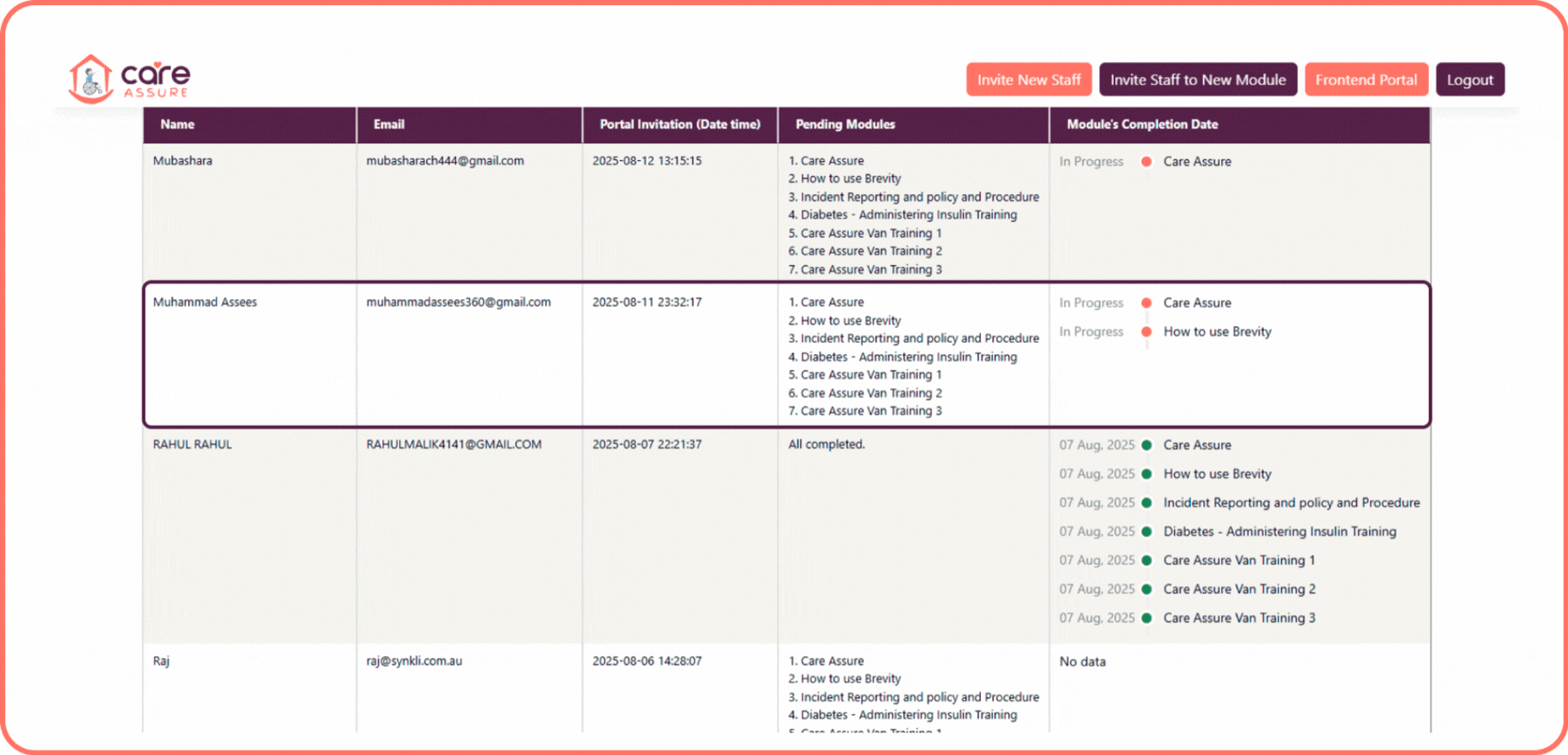The height and width of the screenshot is (755, 1568).
Task: Click RAHUL's completed 'Care Assure Van Training 2'
Action: click(x=1239, y=590)
